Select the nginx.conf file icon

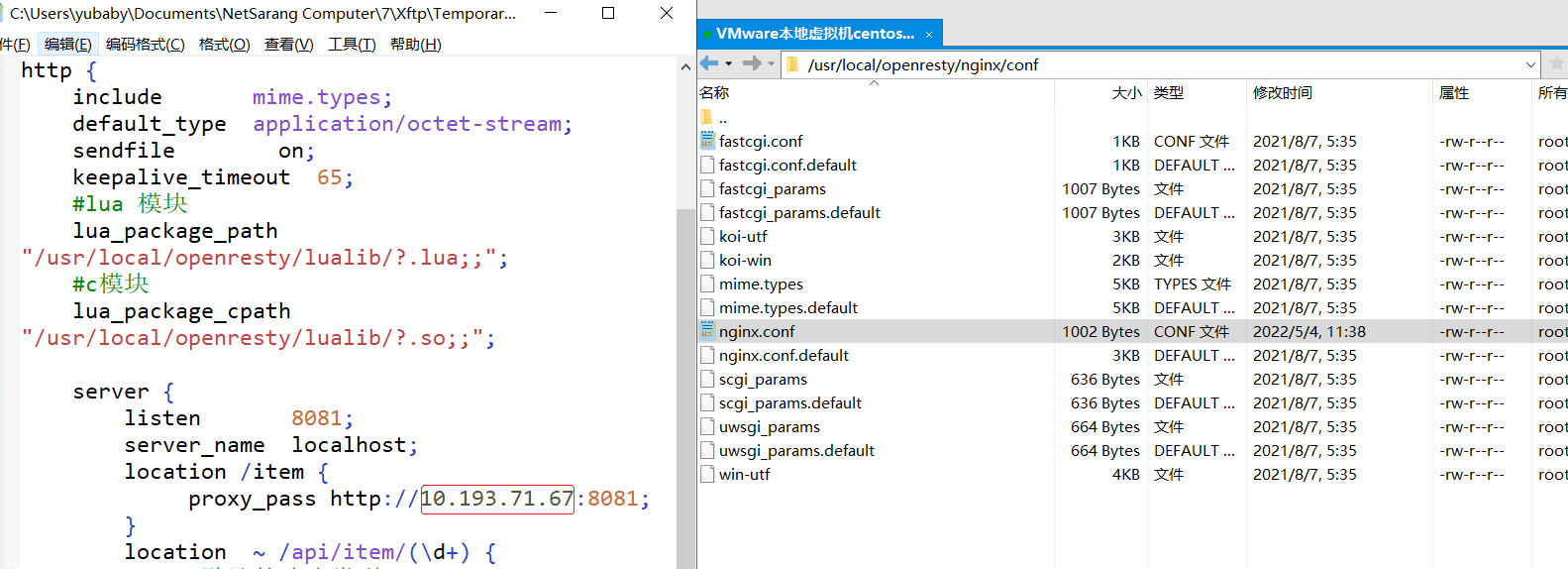707,331
